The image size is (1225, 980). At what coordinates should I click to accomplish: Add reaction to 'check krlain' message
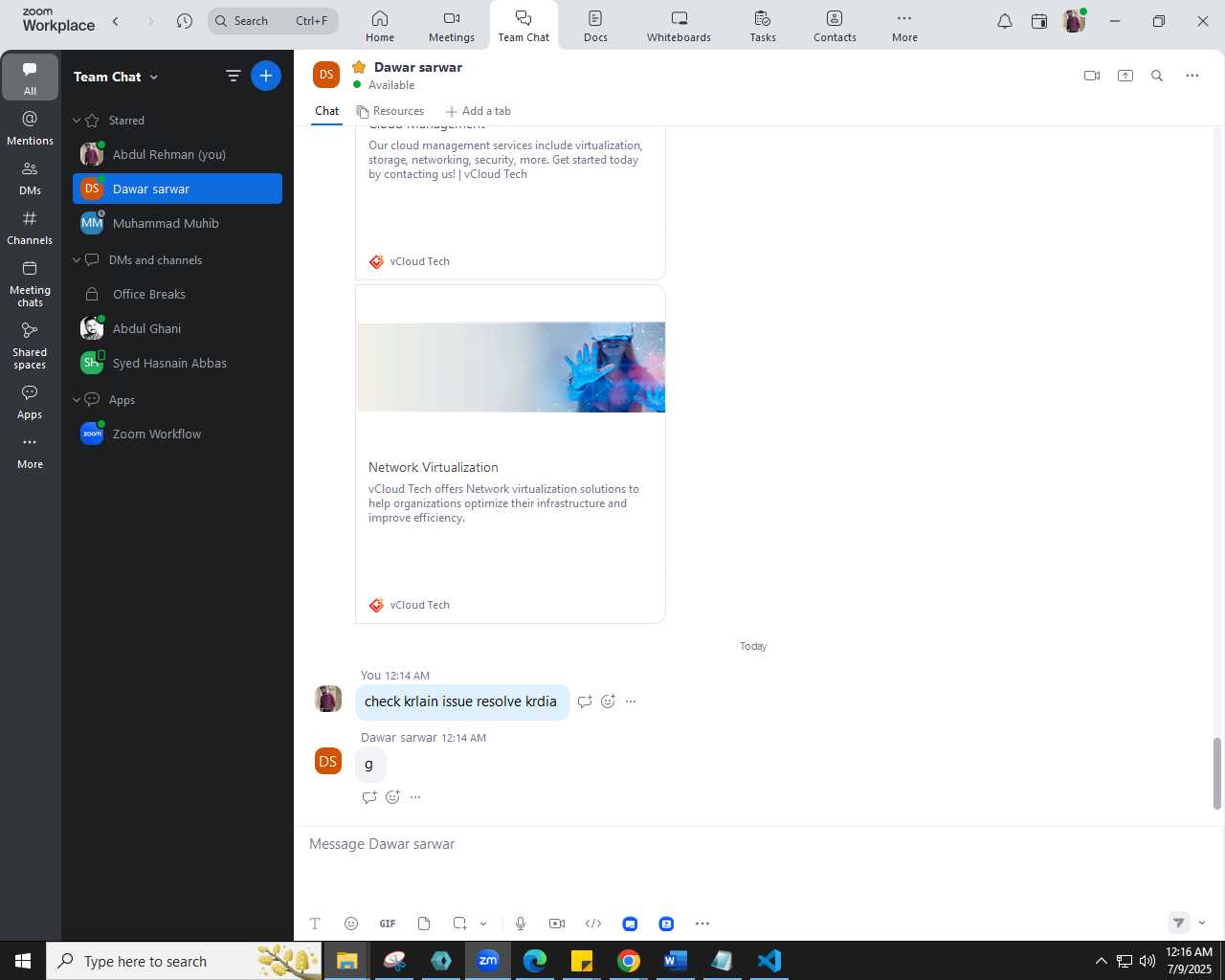click(x=608, y=702)
